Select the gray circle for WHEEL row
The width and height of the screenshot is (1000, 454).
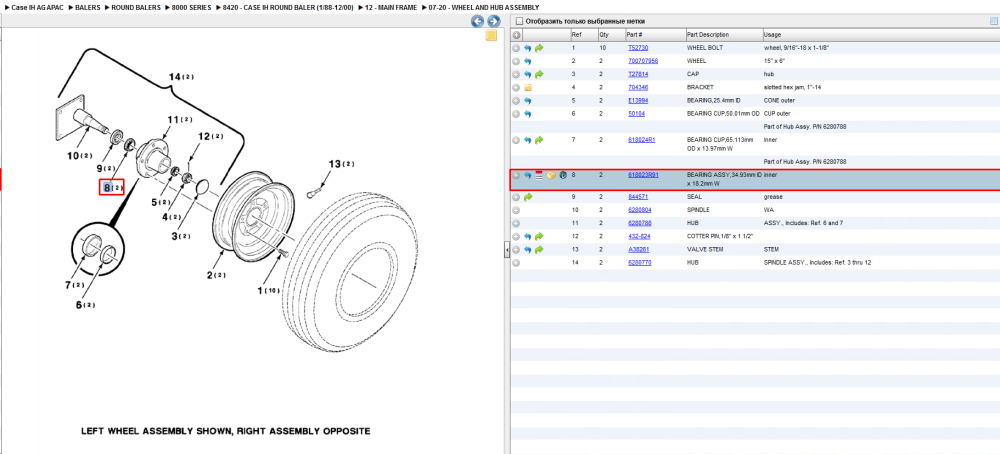517,61
